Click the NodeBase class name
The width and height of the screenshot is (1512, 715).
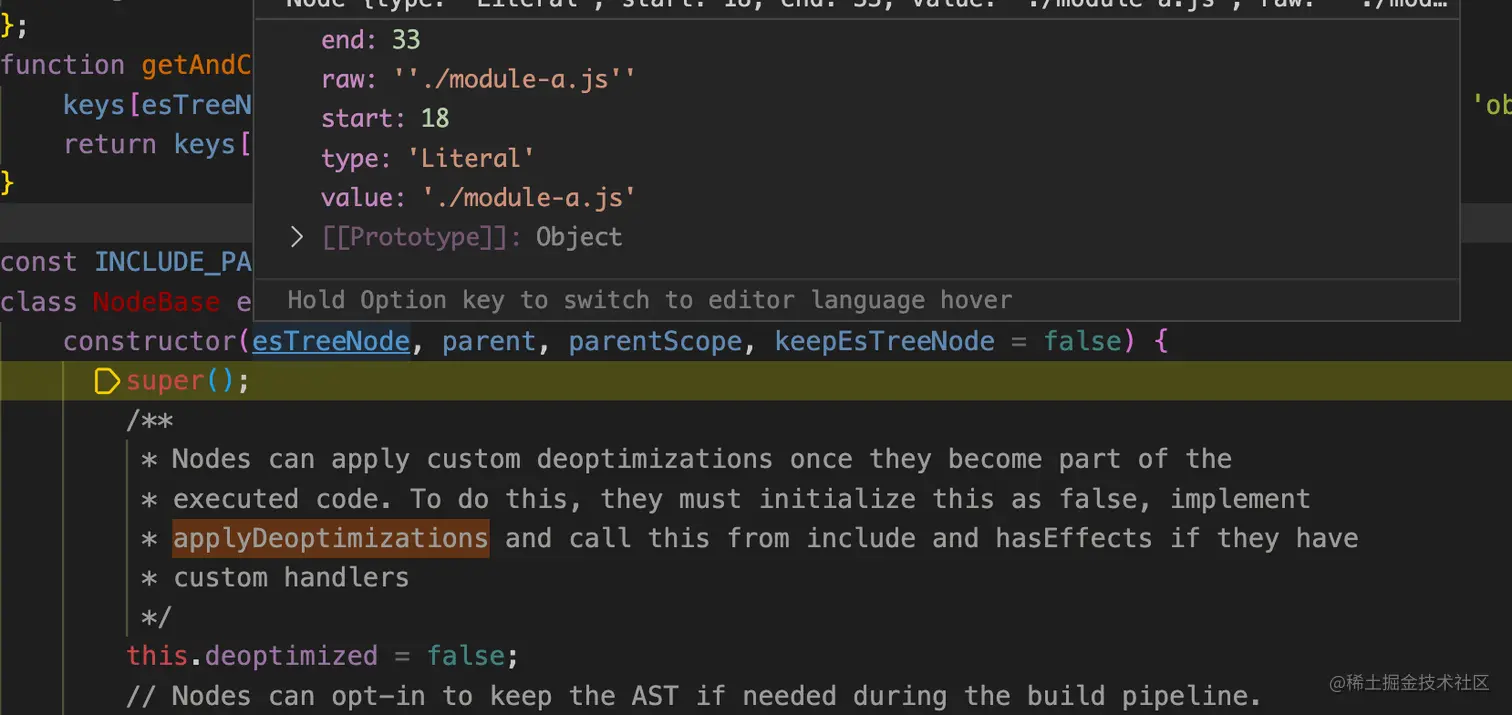156,302
